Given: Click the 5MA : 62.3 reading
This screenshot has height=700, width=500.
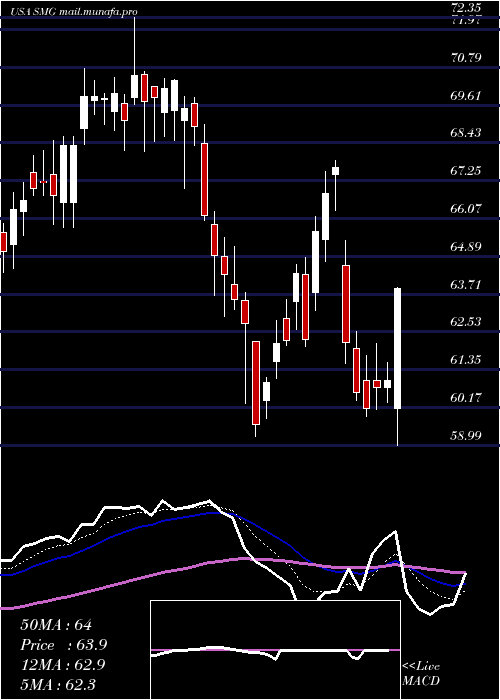Looking at the screenshot, I should pos(58,684).
